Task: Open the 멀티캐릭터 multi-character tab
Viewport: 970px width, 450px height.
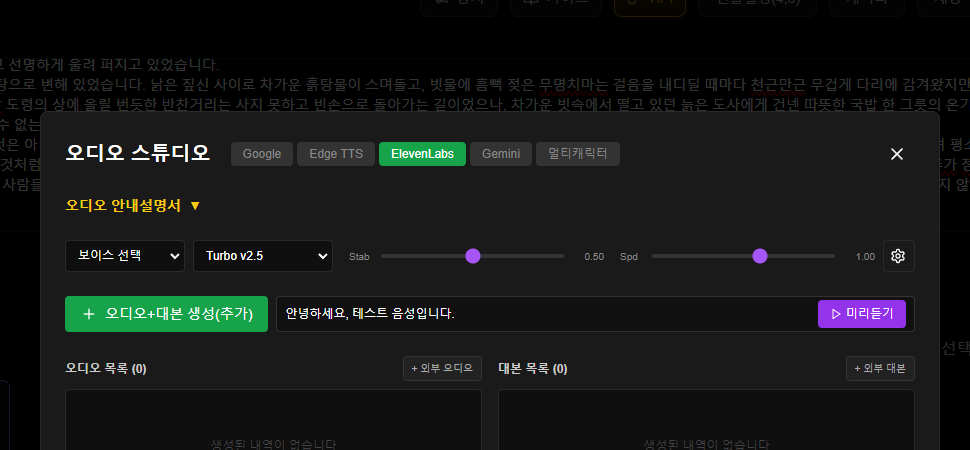Action: [x=578, y=154]
